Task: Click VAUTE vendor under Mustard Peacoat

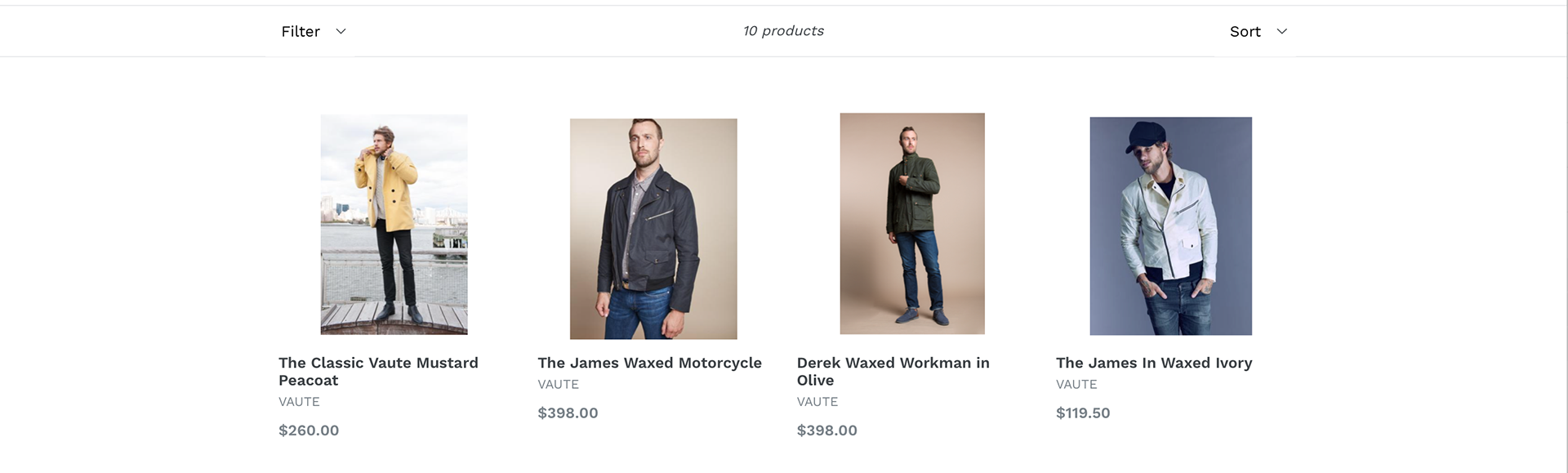Action: 299,402
